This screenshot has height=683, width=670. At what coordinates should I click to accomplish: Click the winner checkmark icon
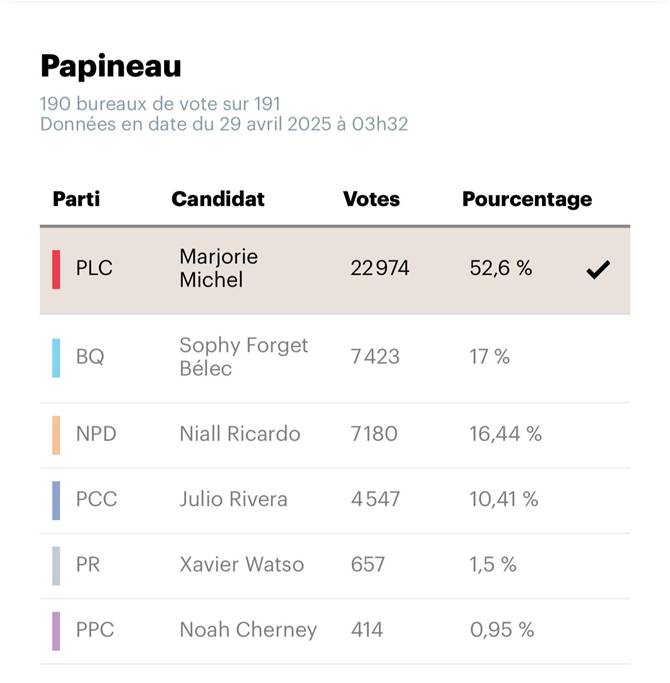[x=598, y=270]
